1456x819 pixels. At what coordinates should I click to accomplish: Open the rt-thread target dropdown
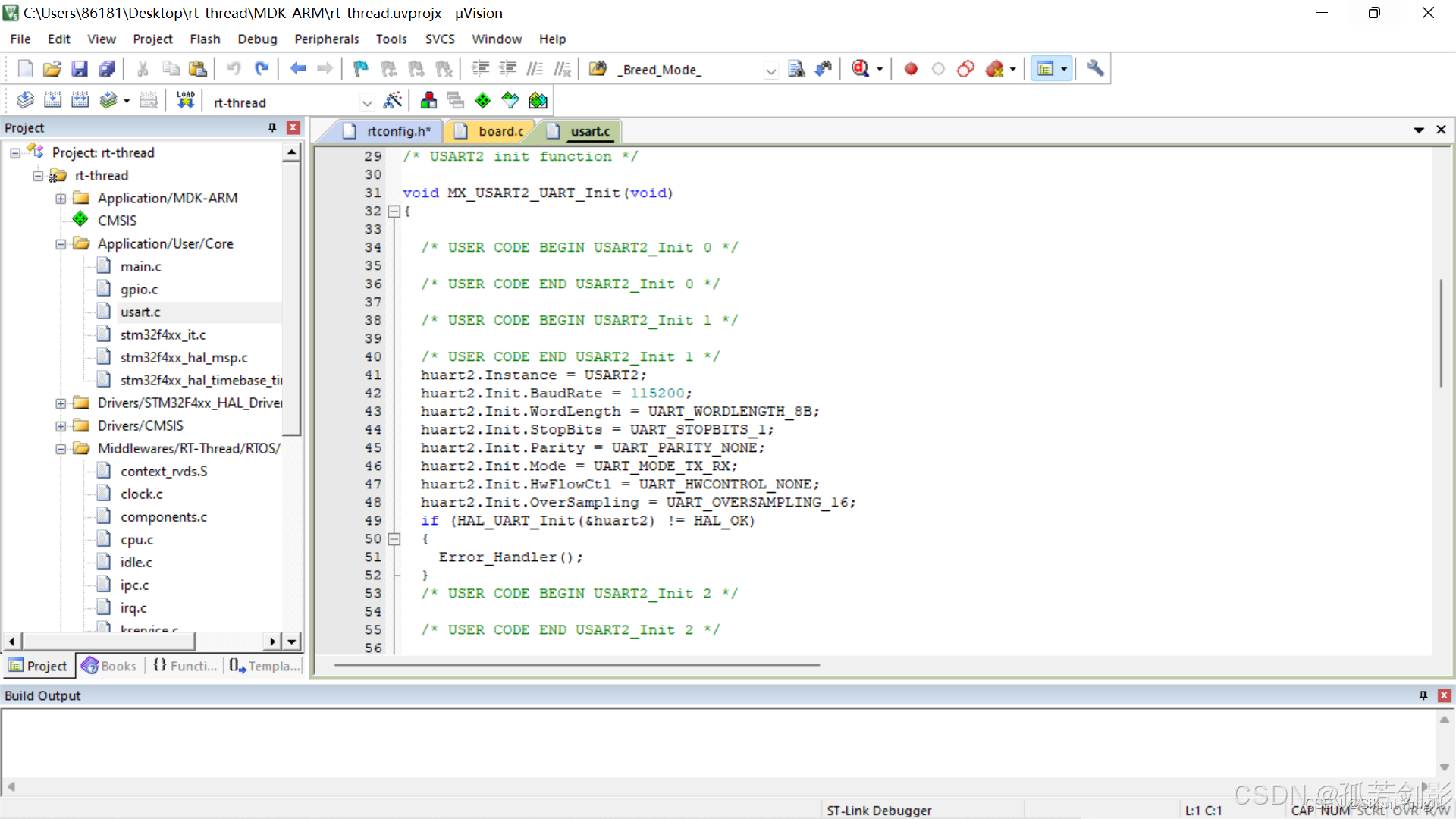pos(367,102)
